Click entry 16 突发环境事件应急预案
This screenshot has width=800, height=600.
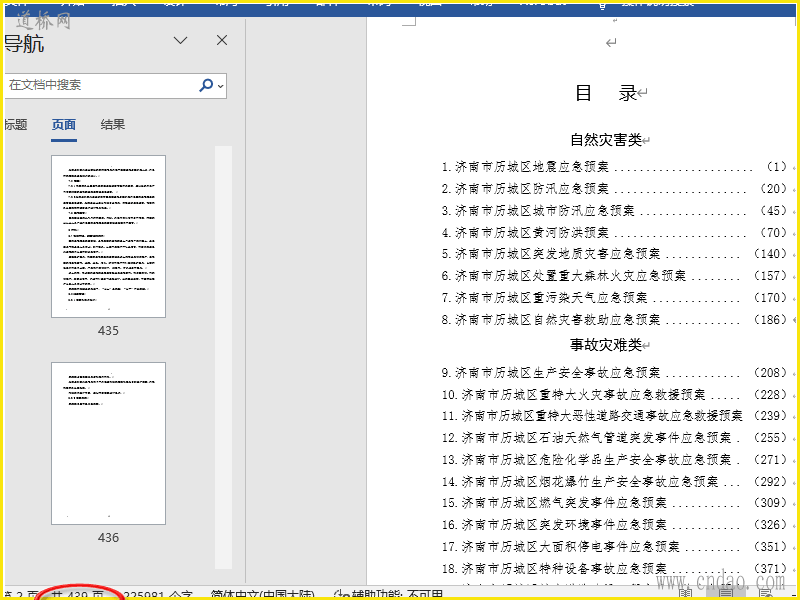tap(554, 525)
